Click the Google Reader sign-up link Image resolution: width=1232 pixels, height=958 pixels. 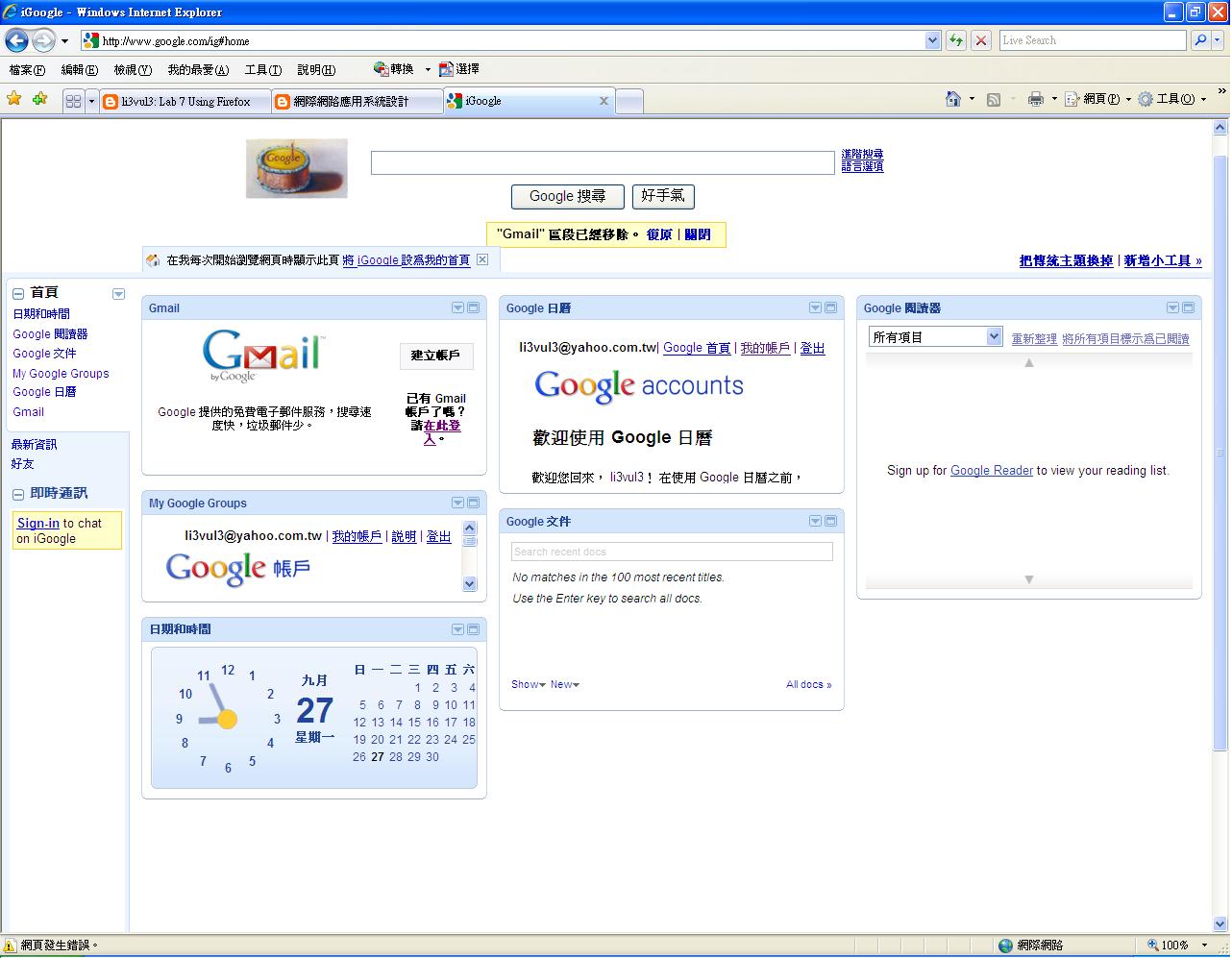tap(992, 471)
